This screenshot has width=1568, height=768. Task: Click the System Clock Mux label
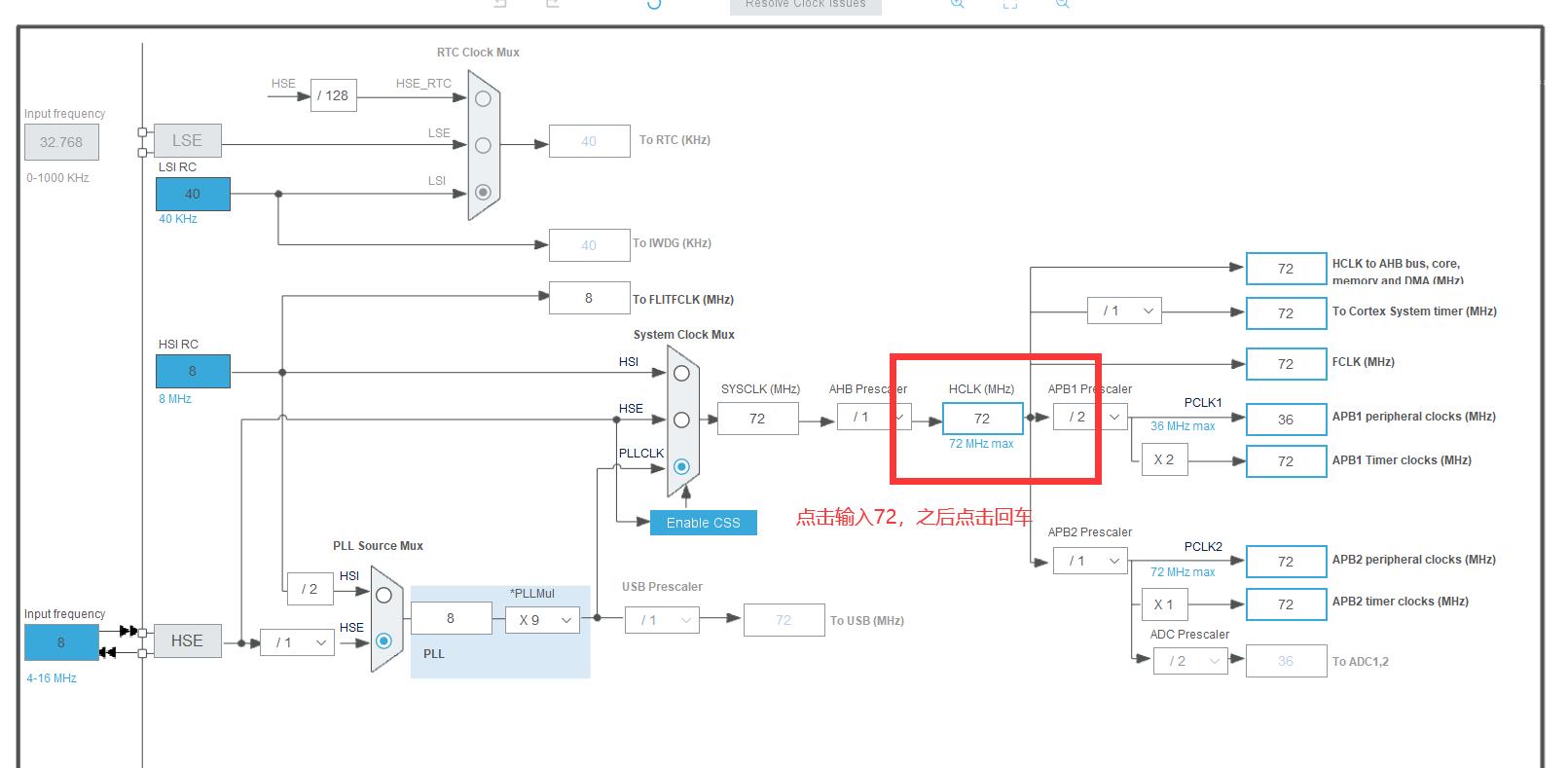click(x=684, y=335)
